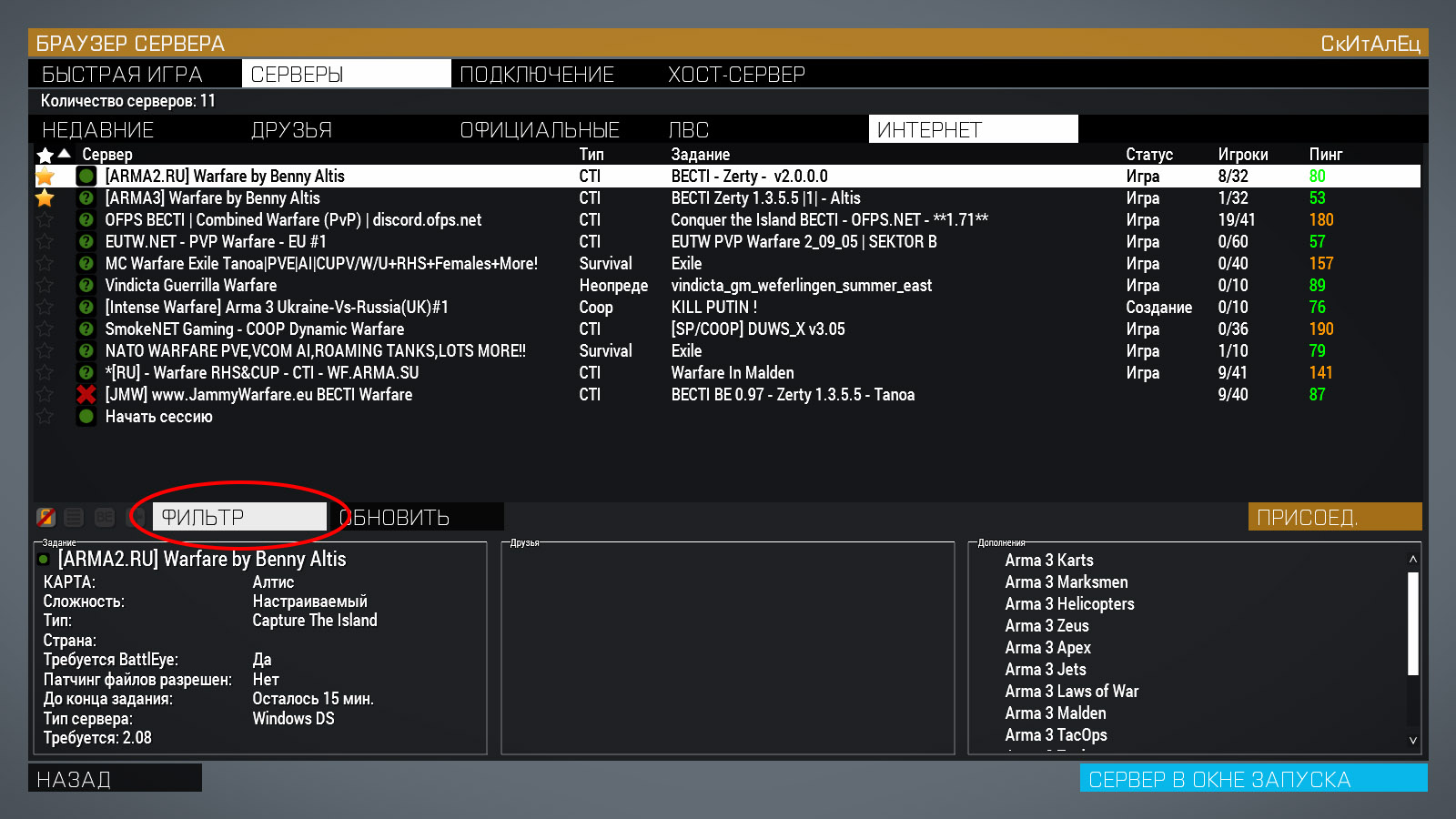Click status icon of EUTW.NET server
The width and height of the screenshot is (1456, 819).
tap(86, 241)
